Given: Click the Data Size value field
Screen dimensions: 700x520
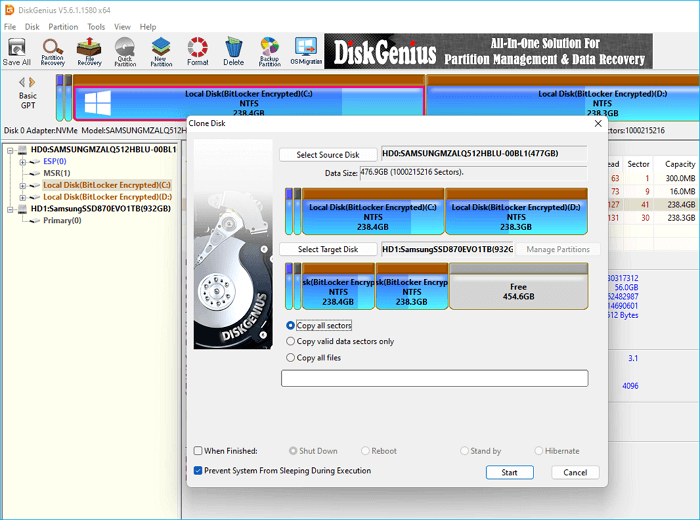Looking at the screenshot, I should [473, 173].
